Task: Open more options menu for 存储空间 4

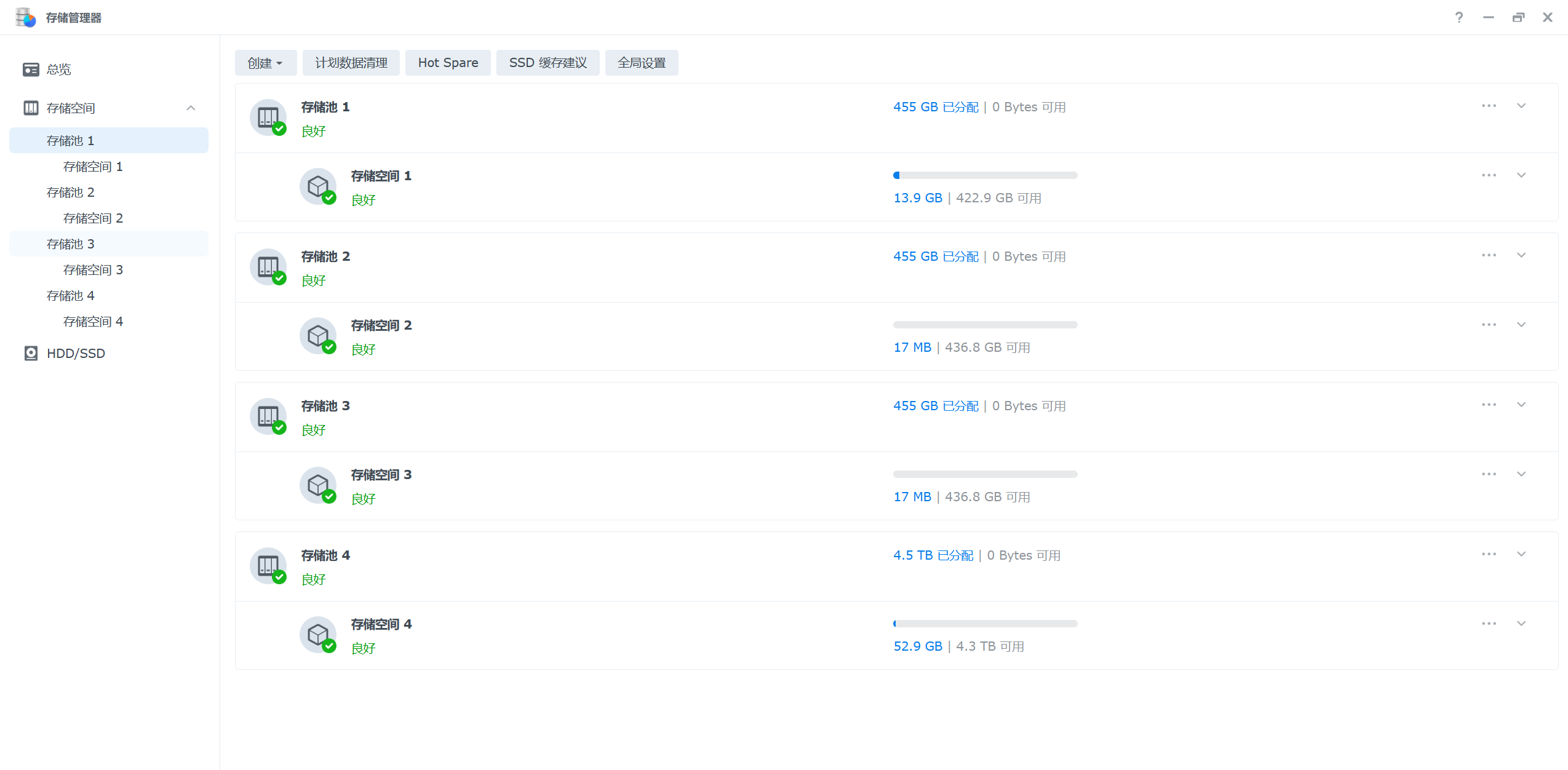Action: (x=1489, y=624)
